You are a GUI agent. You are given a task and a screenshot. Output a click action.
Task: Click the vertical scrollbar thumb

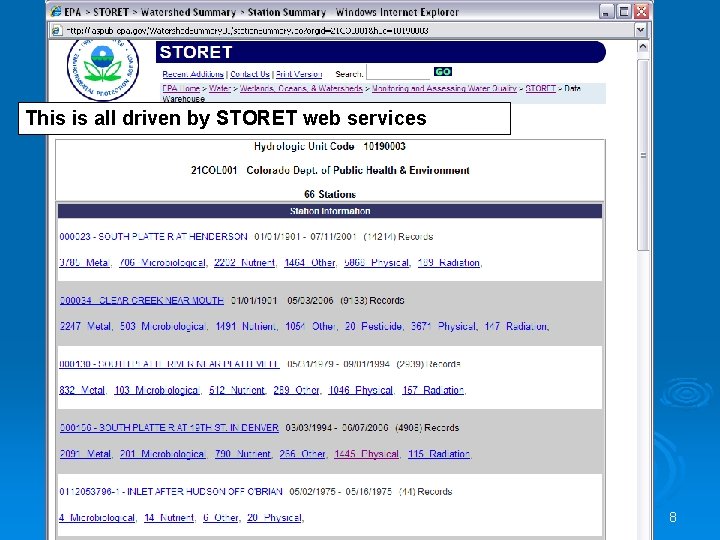click(x=643, y=155)
